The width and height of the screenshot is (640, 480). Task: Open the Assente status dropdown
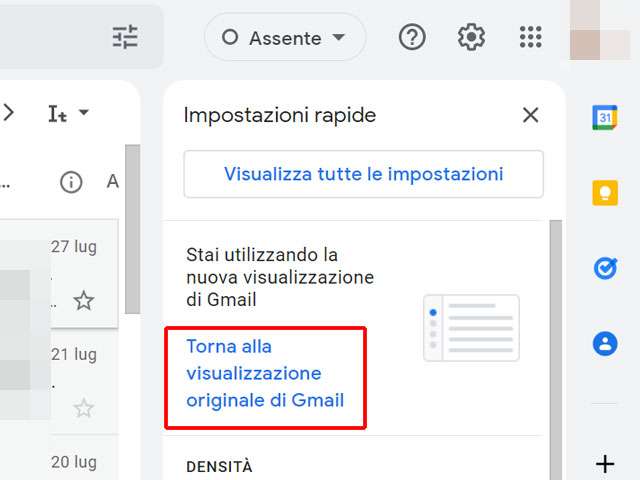click(x=285, y=38)
